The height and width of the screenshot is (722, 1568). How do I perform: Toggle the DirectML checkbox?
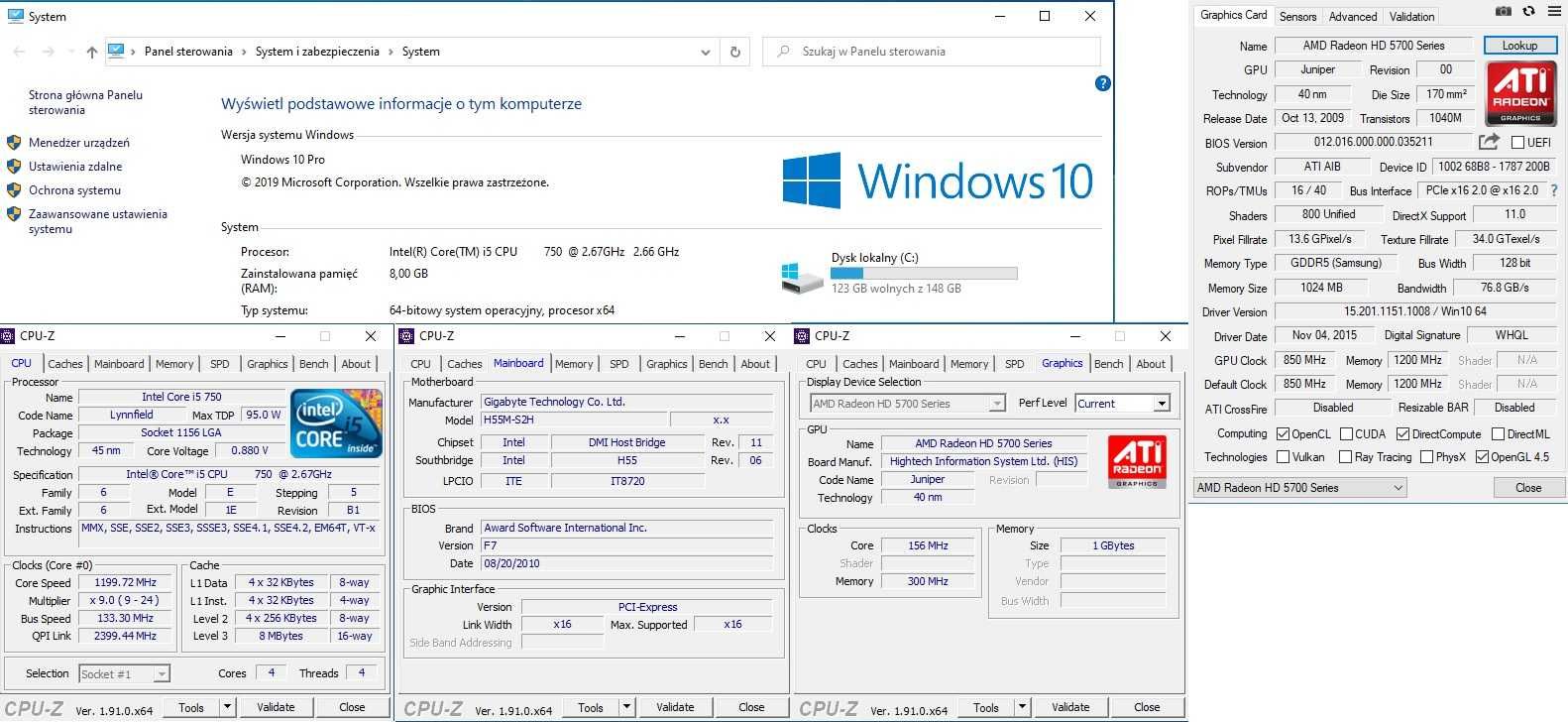pyautogui.click(x=1498, y=434)
